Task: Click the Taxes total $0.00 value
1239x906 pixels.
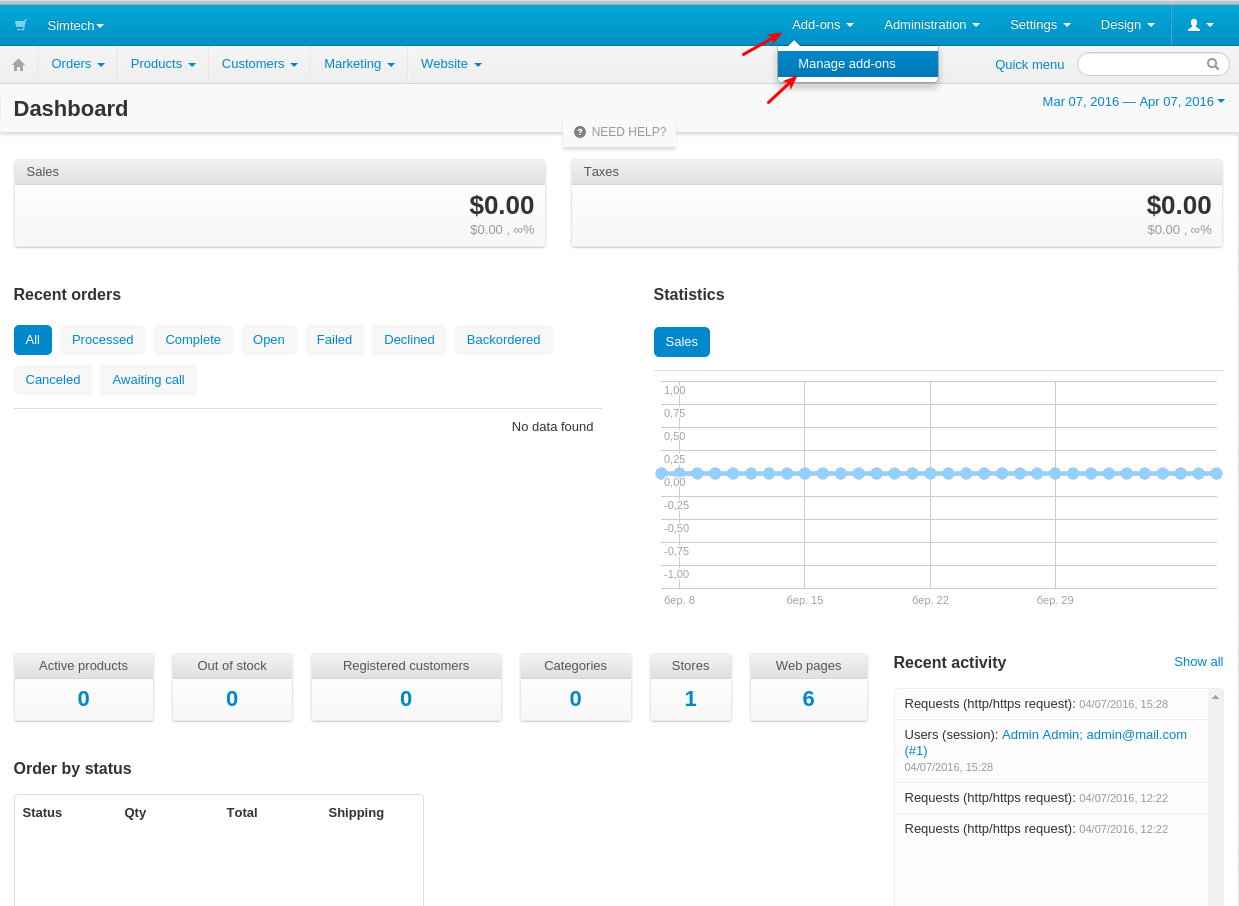Action: (x=1179, y=205)
